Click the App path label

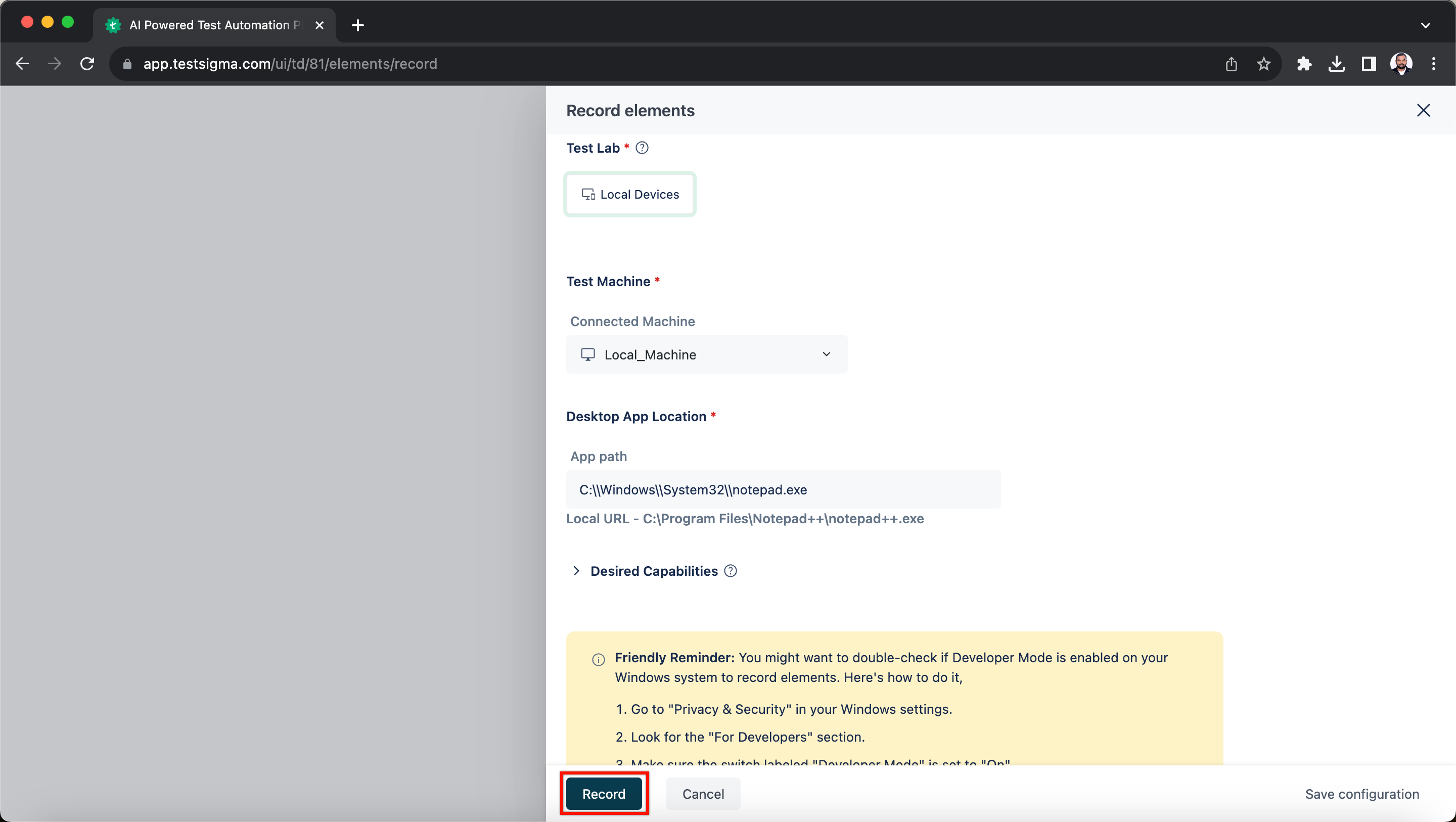click(599, 457)
